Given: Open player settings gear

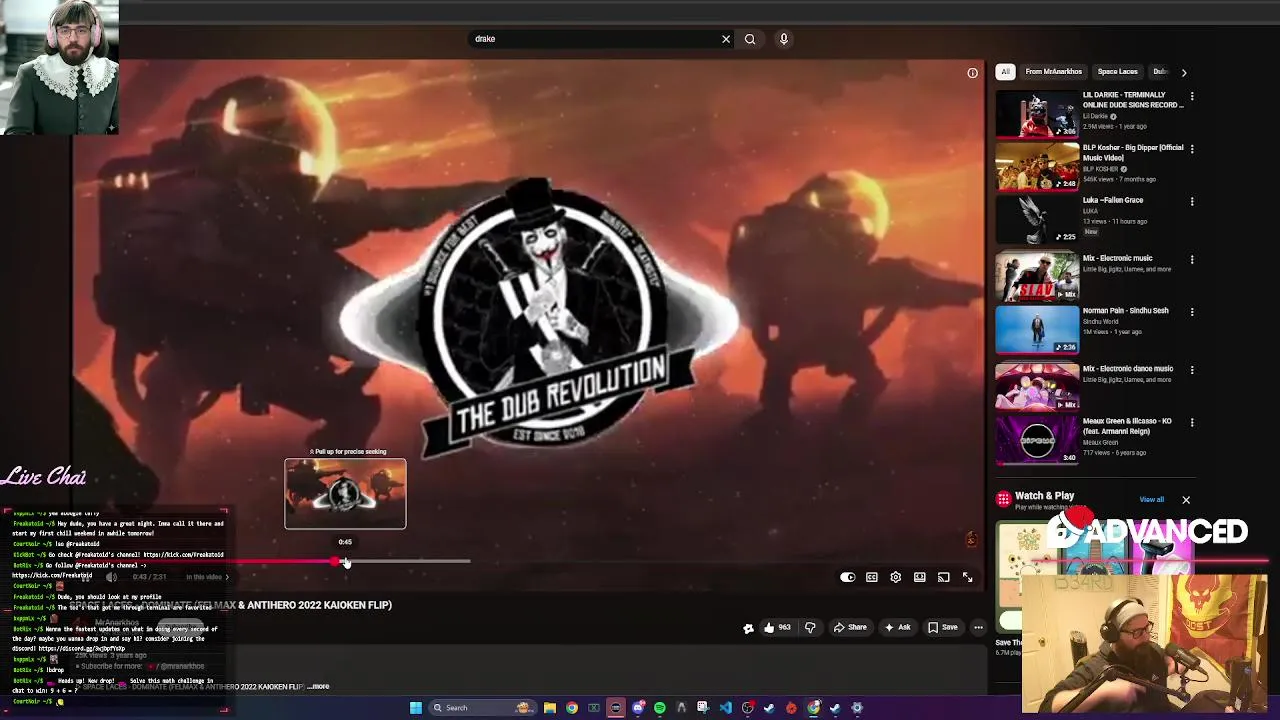Looking at the screenshot, I should [x=896, y=577].
